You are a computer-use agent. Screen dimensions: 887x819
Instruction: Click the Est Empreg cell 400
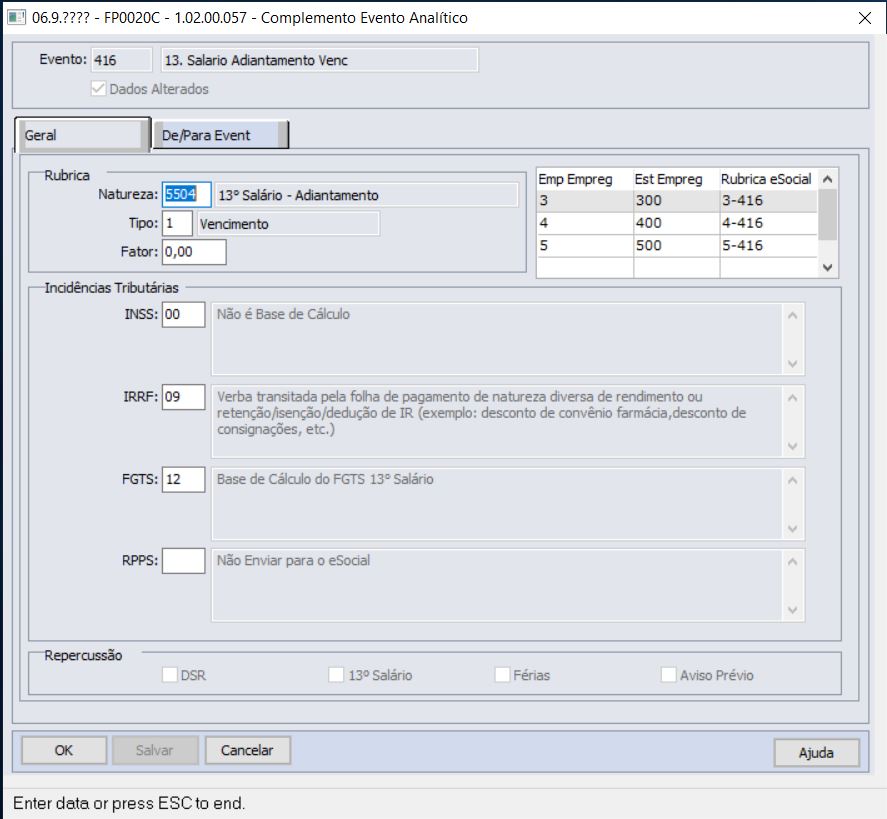676,223
